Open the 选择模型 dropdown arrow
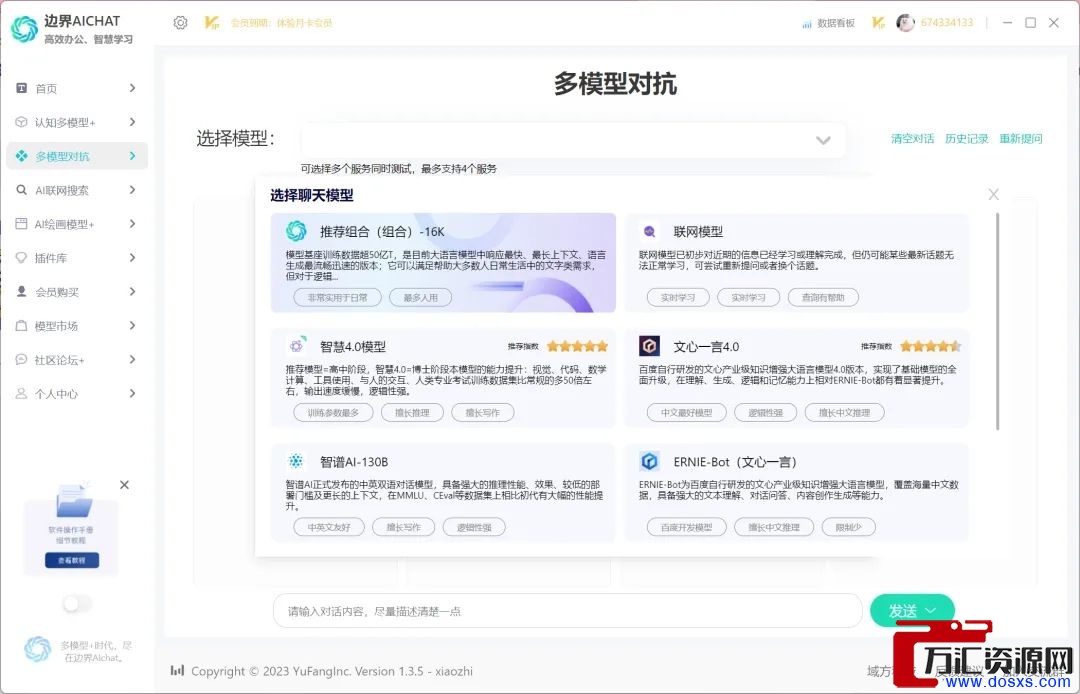The width and height of the screenshot is (1080, 694). (x=823, y=140)
